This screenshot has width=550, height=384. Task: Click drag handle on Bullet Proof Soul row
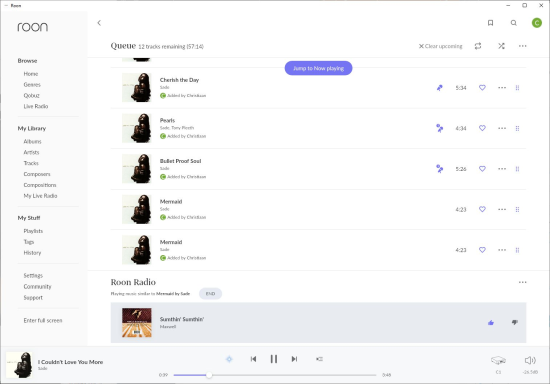[517, 169]
